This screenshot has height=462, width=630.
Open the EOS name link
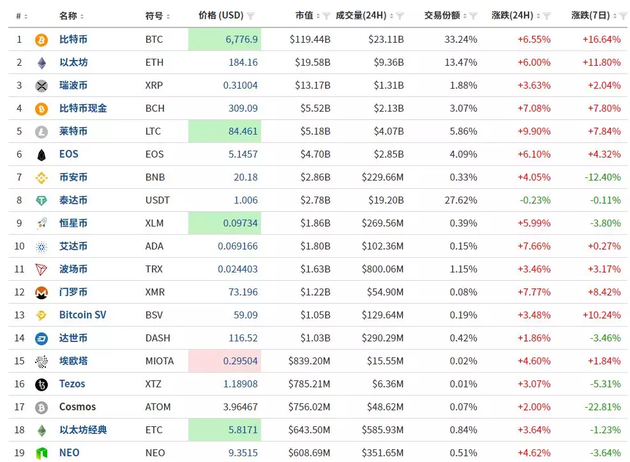pos(69,154)
